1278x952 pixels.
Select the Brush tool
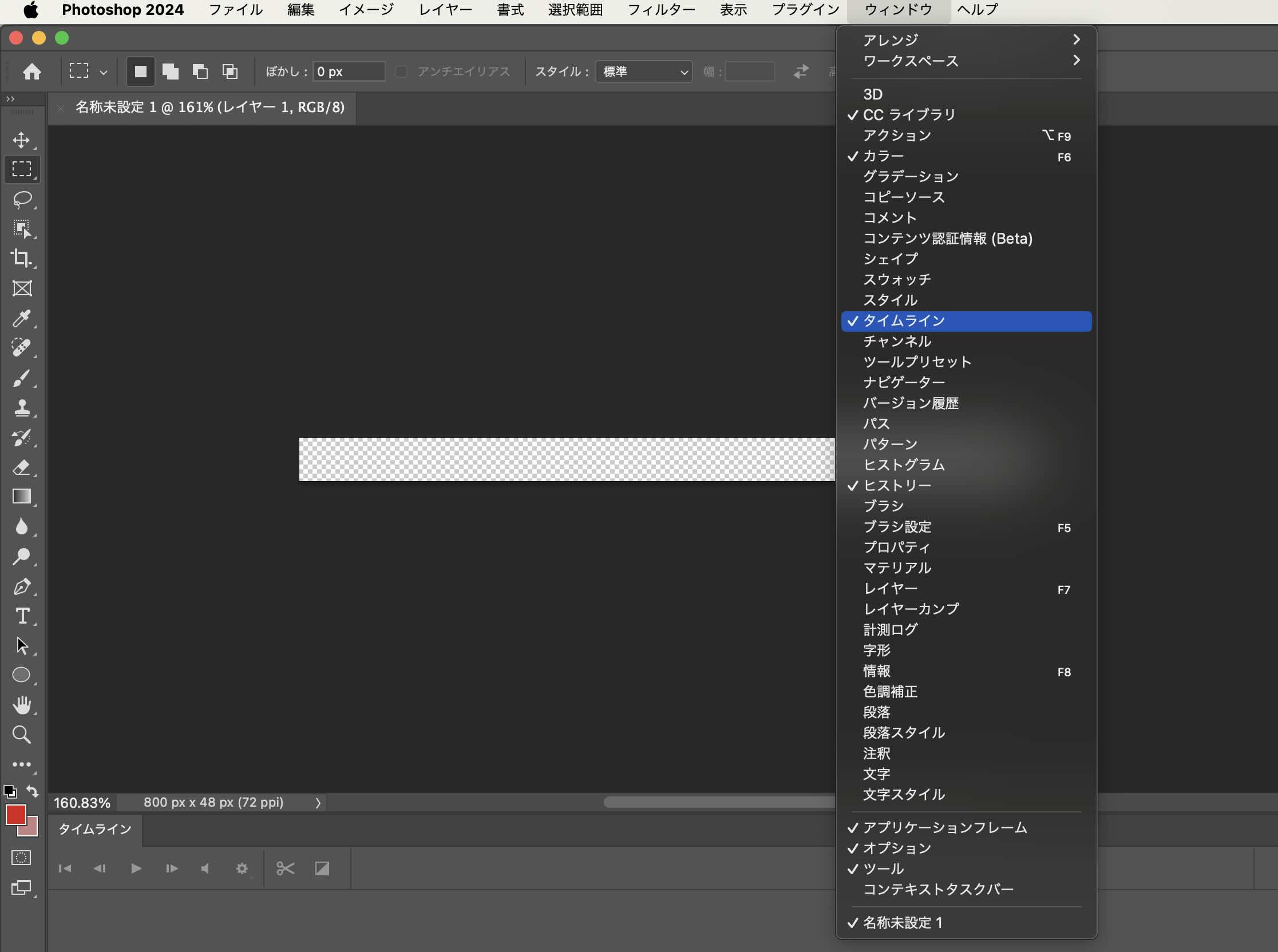click(22, 378)
